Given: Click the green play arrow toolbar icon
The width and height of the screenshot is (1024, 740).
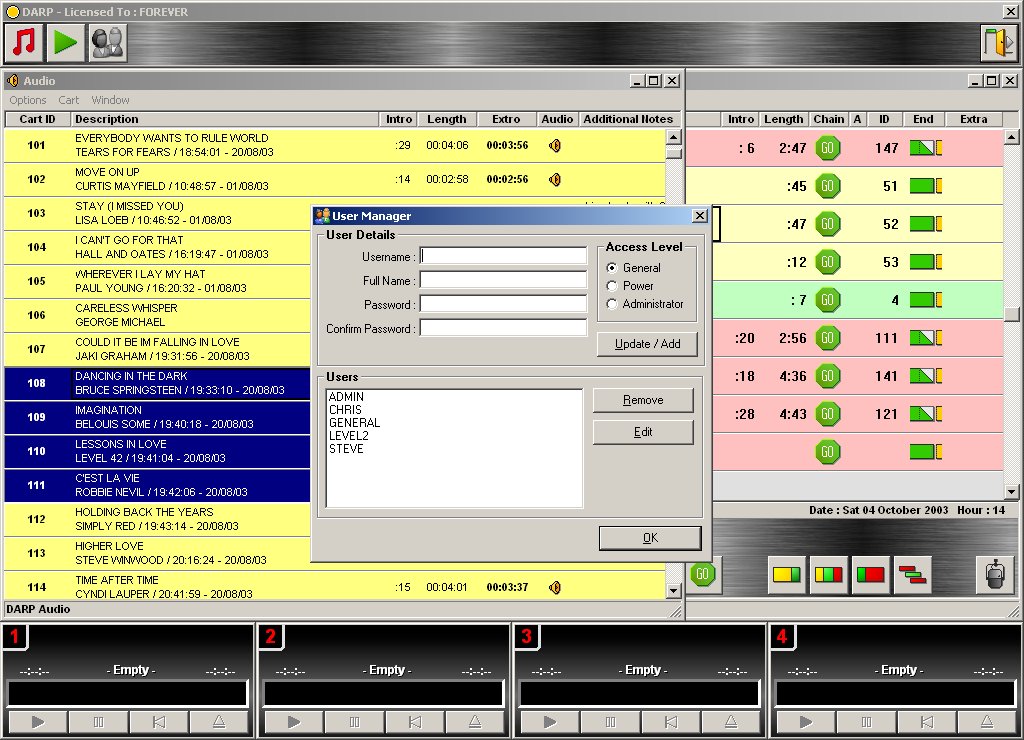Looking at the screenshot, I should 66,42.
